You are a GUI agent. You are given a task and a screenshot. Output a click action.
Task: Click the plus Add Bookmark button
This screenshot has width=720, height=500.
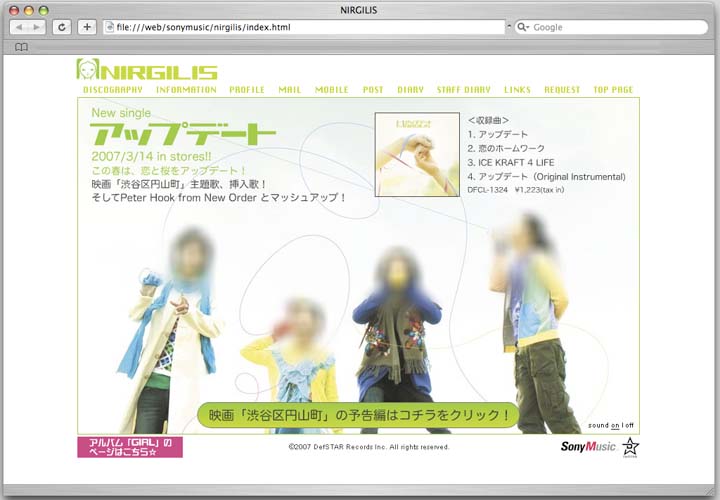pos(87,27)
